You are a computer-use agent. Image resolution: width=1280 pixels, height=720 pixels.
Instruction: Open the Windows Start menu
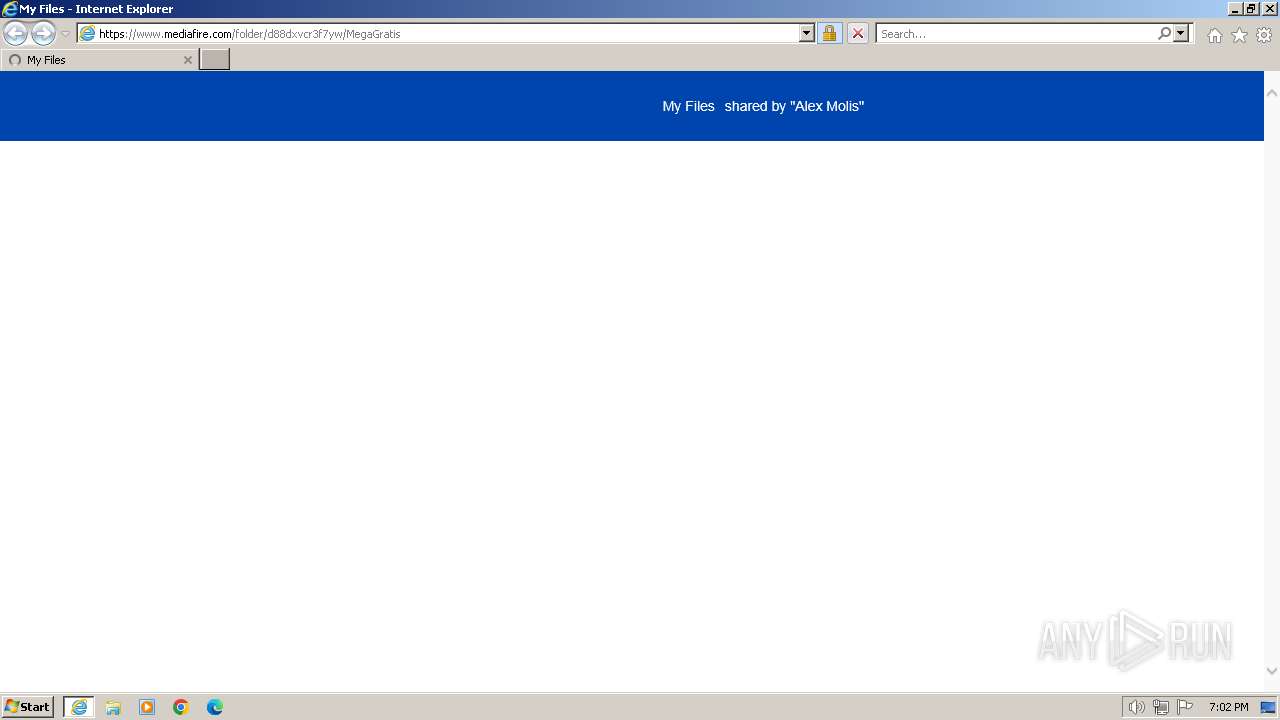pos(27,707)
